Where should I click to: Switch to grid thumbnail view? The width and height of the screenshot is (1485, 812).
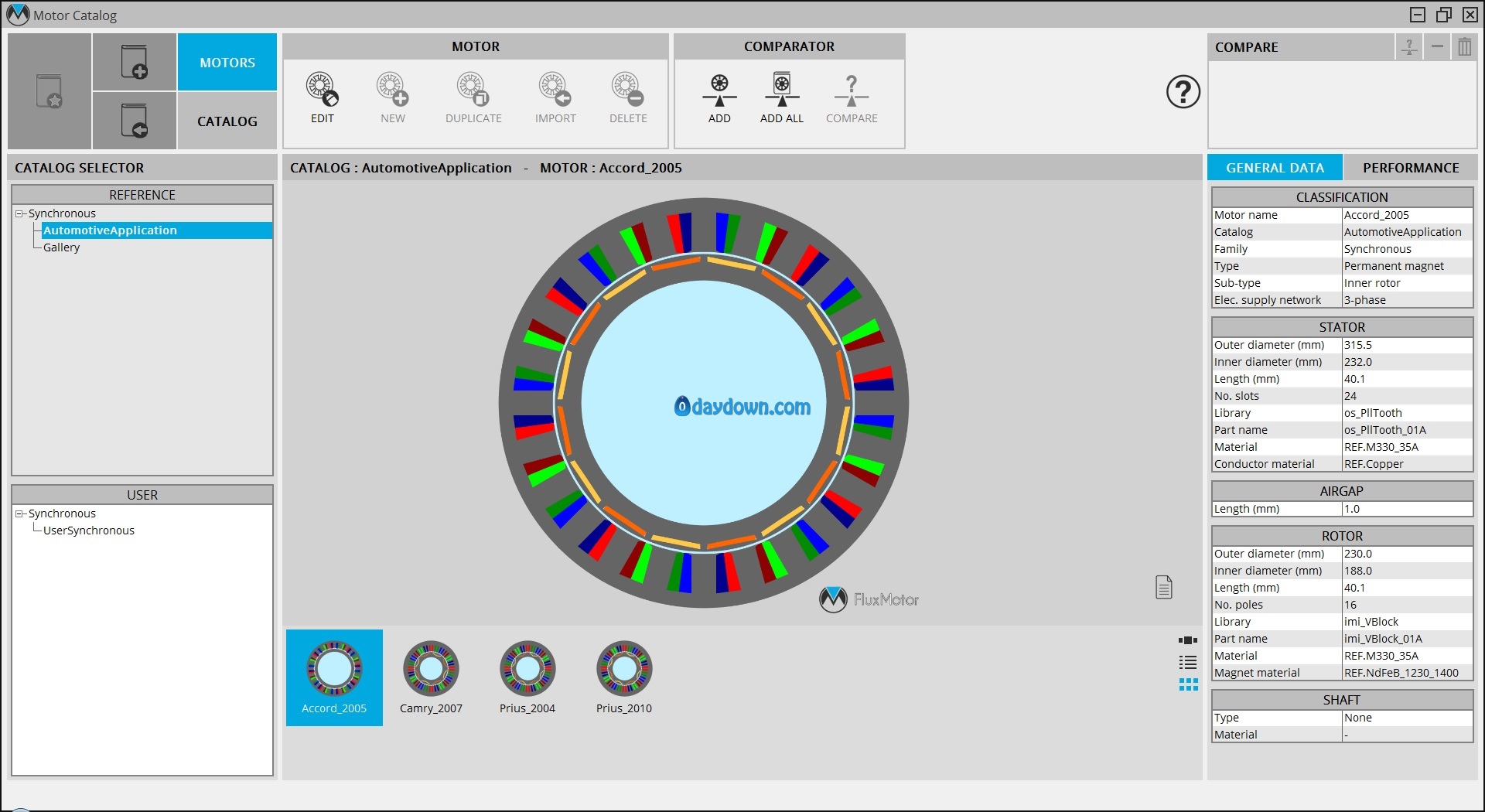[1188, 685]
